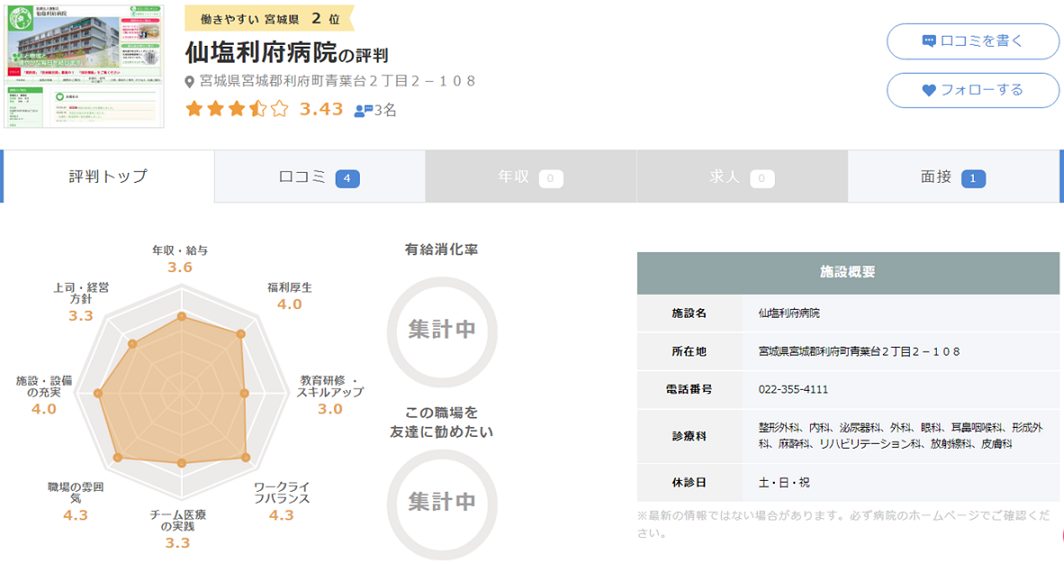Click the 有給消化率 heading
The height and width of the screenshot is (564, 1064).
click(442, 250)
